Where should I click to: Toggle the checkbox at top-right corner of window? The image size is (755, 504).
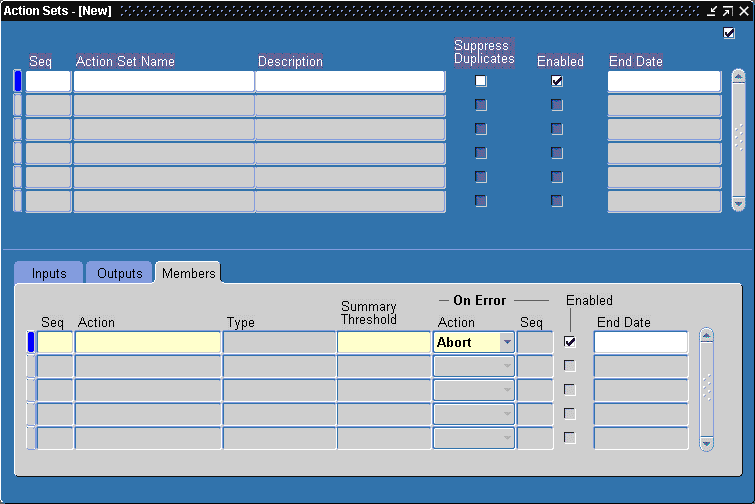click(729, 33)
